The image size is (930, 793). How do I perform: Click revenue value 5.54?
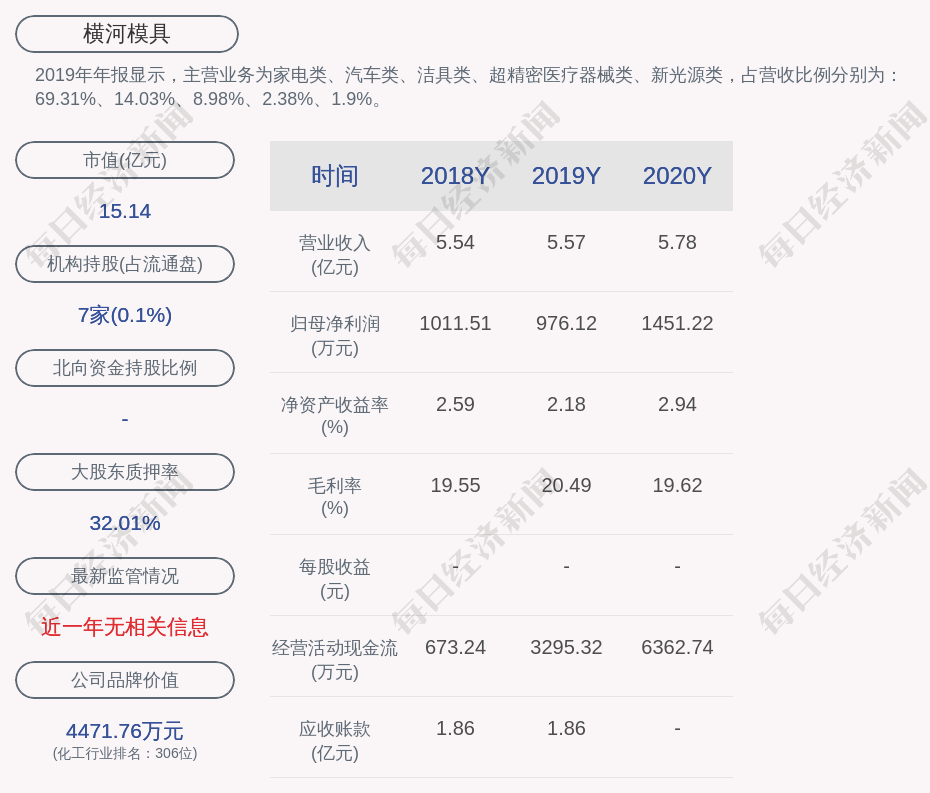455,243
